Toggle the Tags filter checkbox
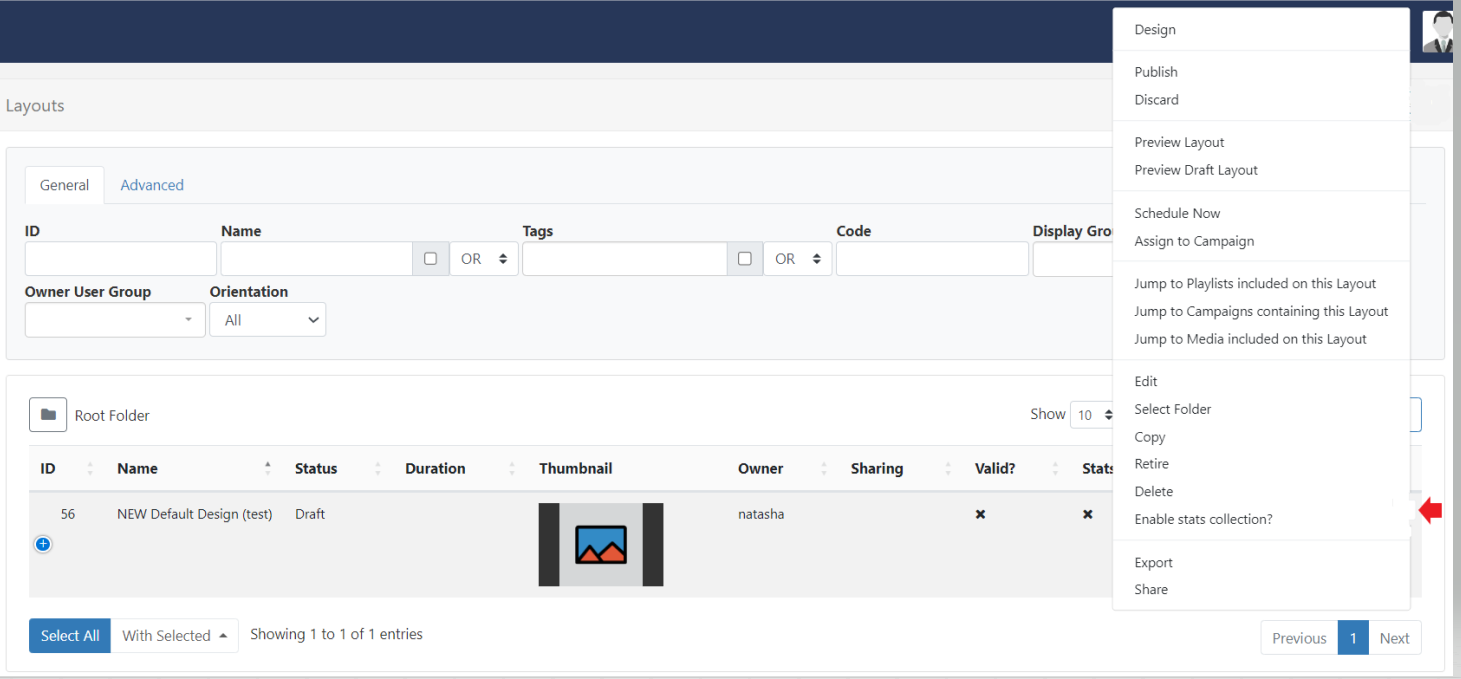1461x679 pixels. pyautogui.click(x=744, y=258)
